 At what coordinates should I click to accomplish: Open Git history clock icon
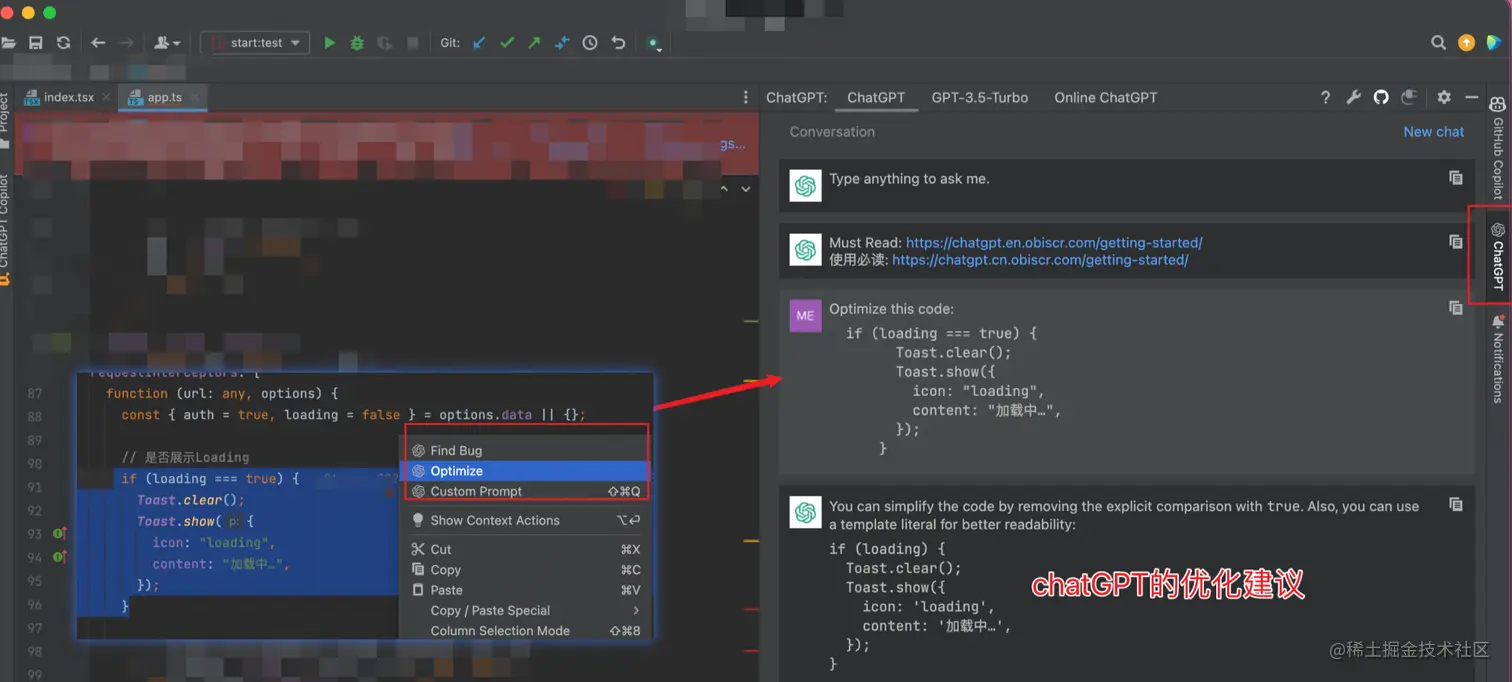(590, 43)
